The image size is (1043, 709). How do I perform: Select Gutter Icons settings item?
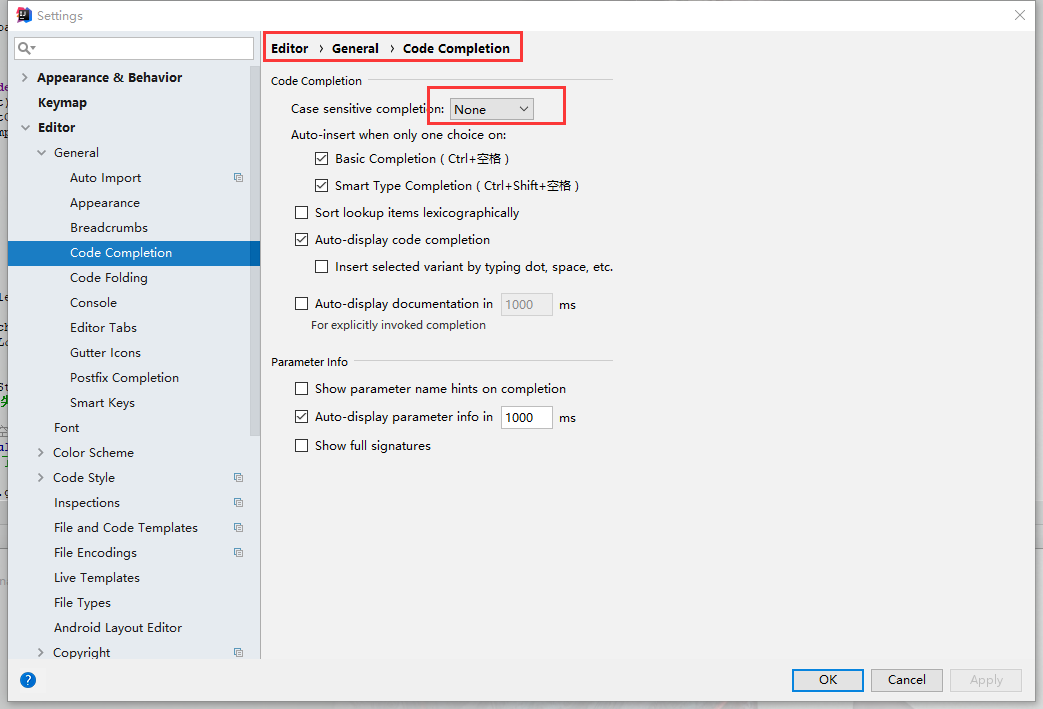tap(105, 353)
